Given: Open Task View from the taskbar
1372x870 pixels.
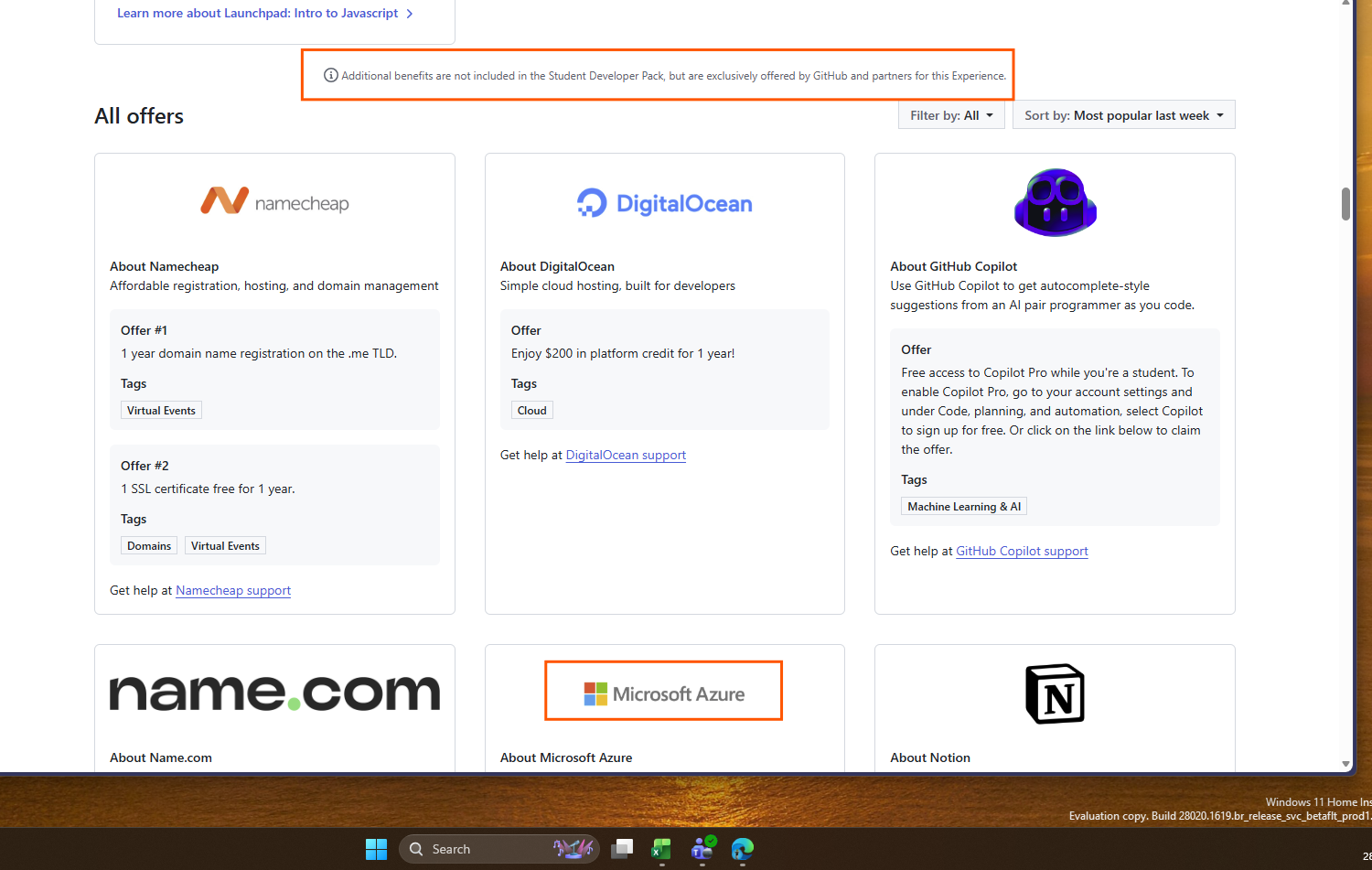Looking at the screenshot, I should 622,849.
